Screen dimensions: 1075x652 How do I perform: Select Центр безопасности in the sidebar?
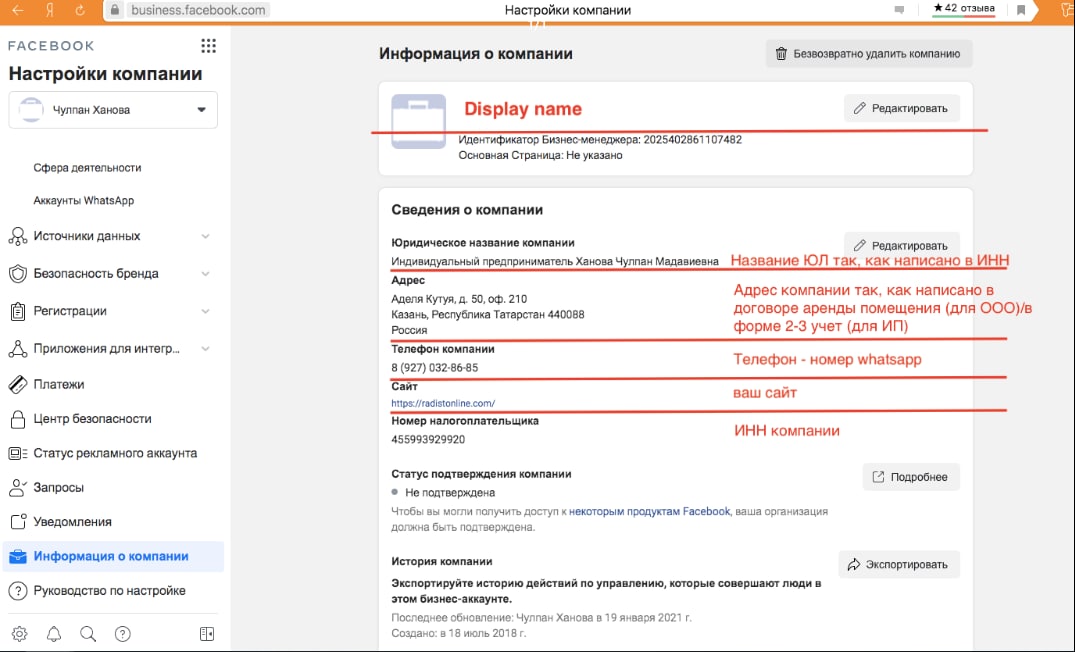point(92,419)
